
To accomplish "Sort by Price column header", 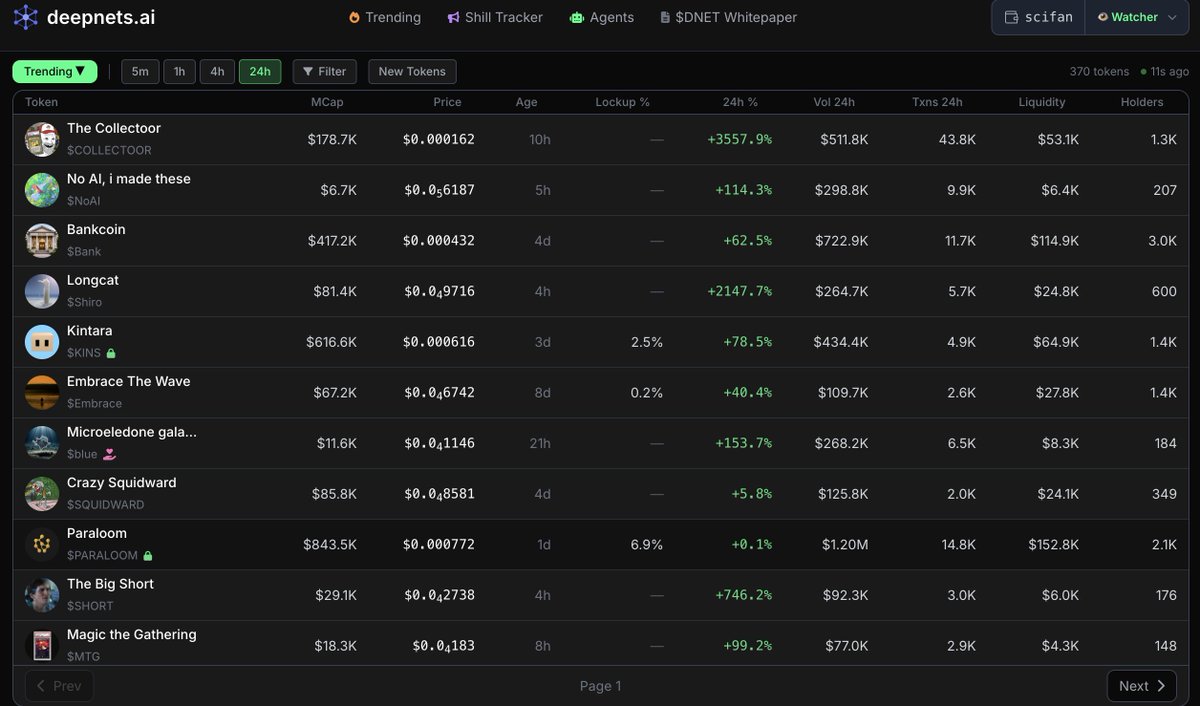I will click(x=447, y=102).
